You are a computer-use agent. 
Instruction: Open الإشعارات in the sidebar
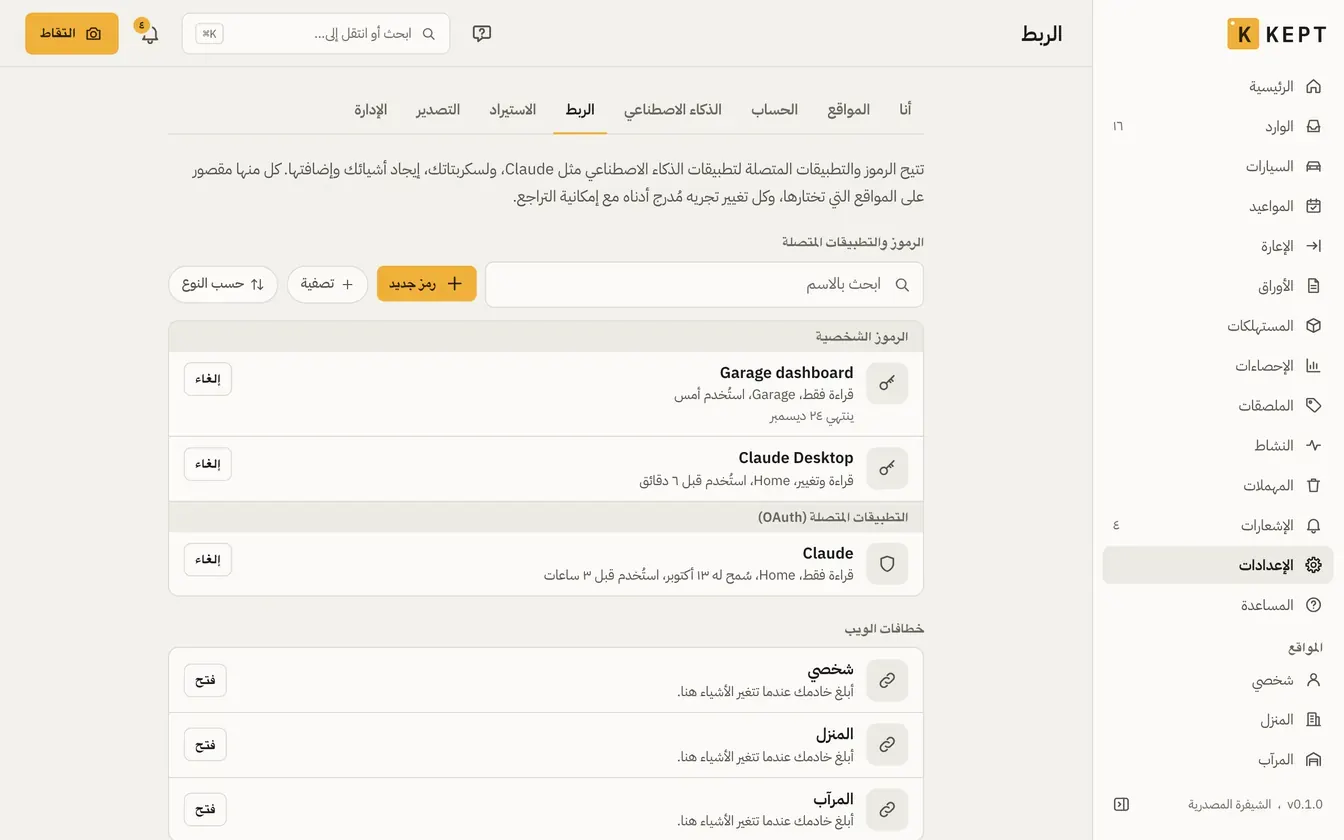point(1218,525)
